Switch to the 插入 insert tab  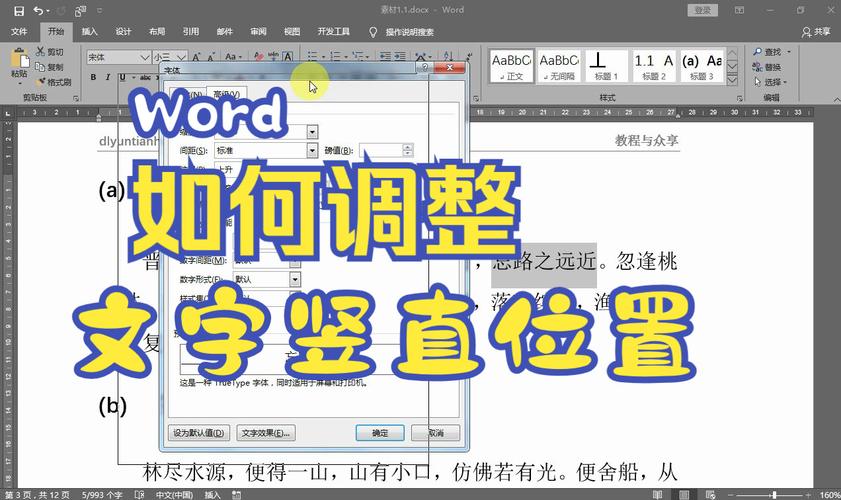(x=90, y=32)
